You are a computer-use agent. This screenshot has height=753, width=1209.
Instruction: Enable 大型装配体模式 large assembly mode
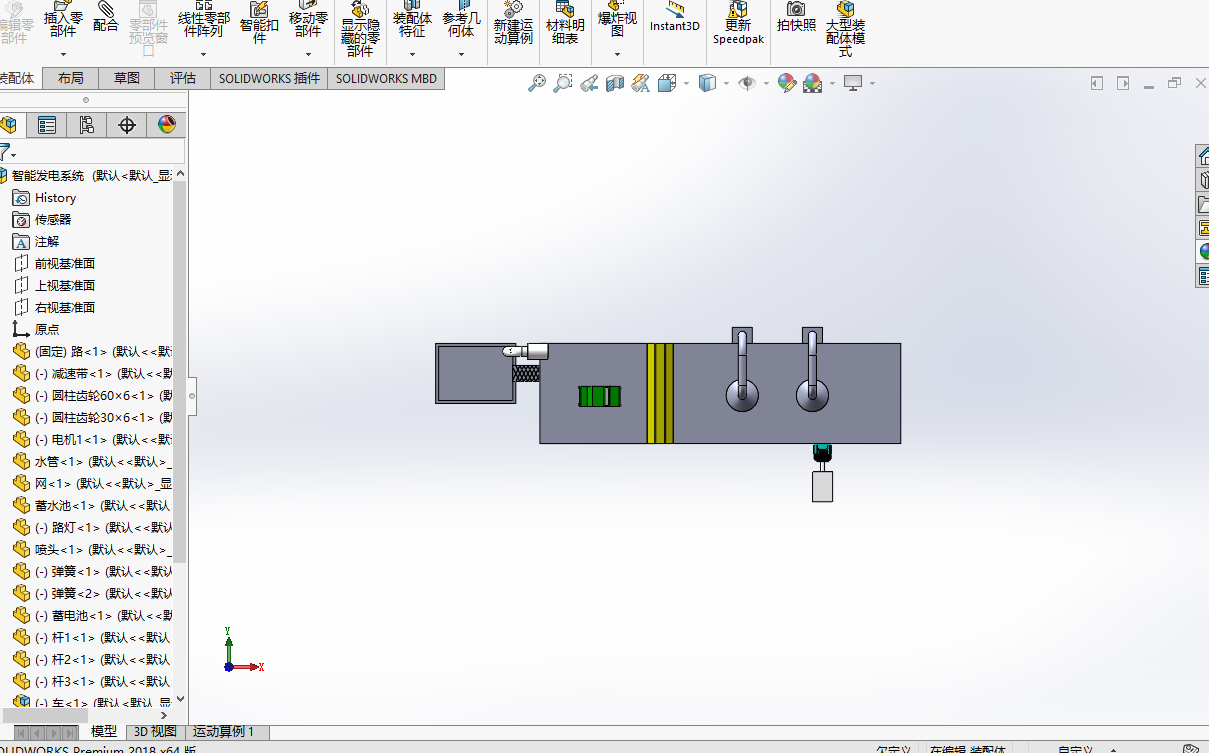coord(846,30)
